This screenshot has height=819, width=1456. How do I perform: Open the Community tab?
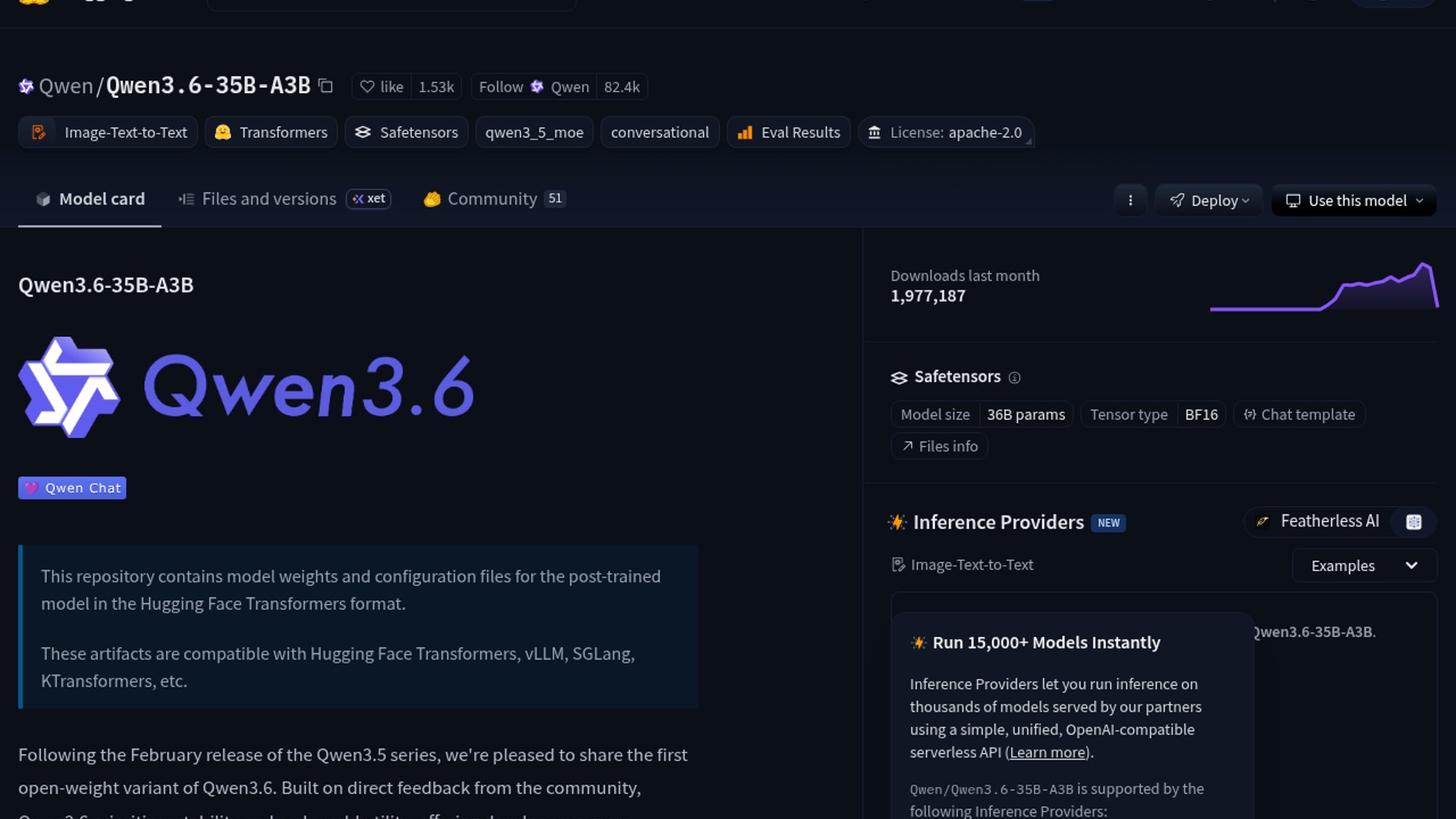coord(492,199)
